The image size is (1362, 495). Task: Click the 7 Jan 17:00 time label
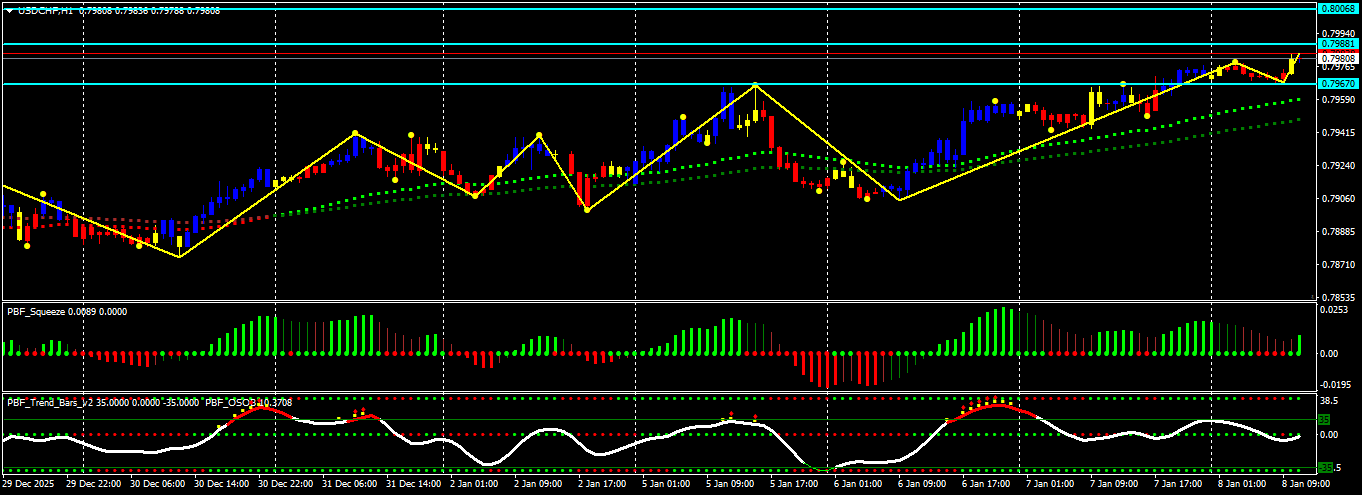tap(1180, 484)
